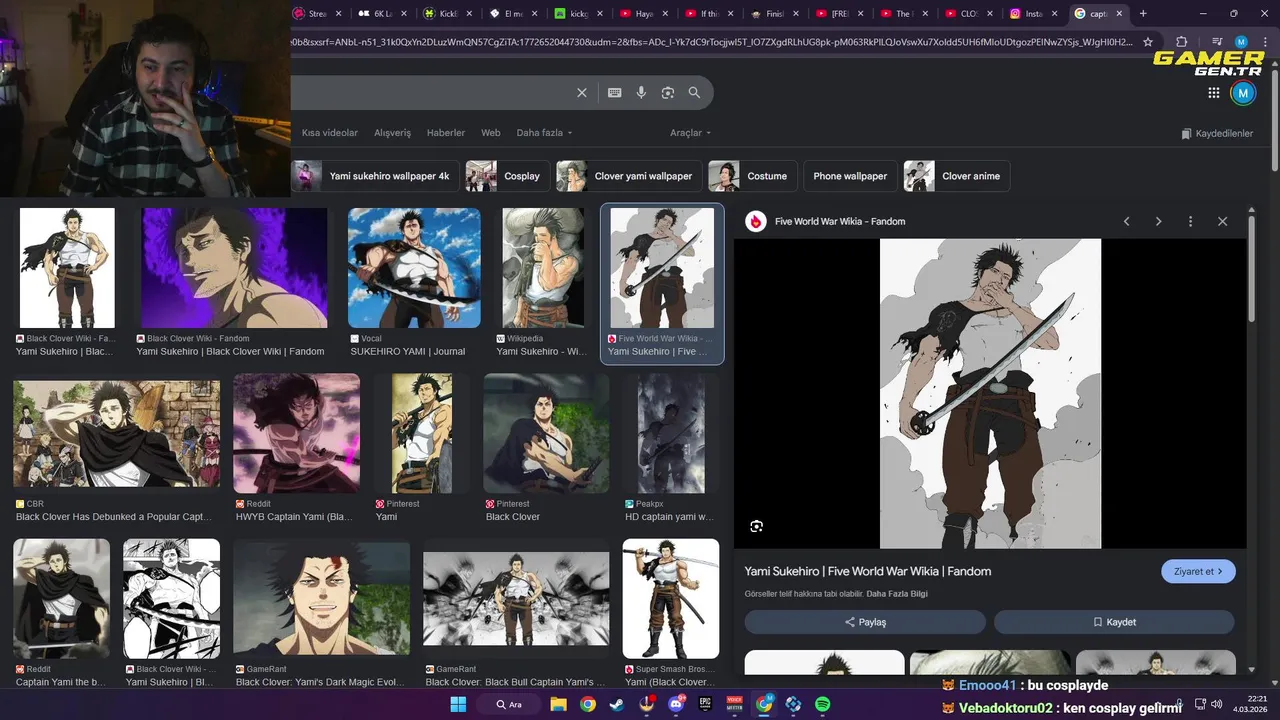
Task: Open the Vocal SUKEHIRO YAMI Journal thumbnail
Action: pyautogui.click(x=414, y=268)
